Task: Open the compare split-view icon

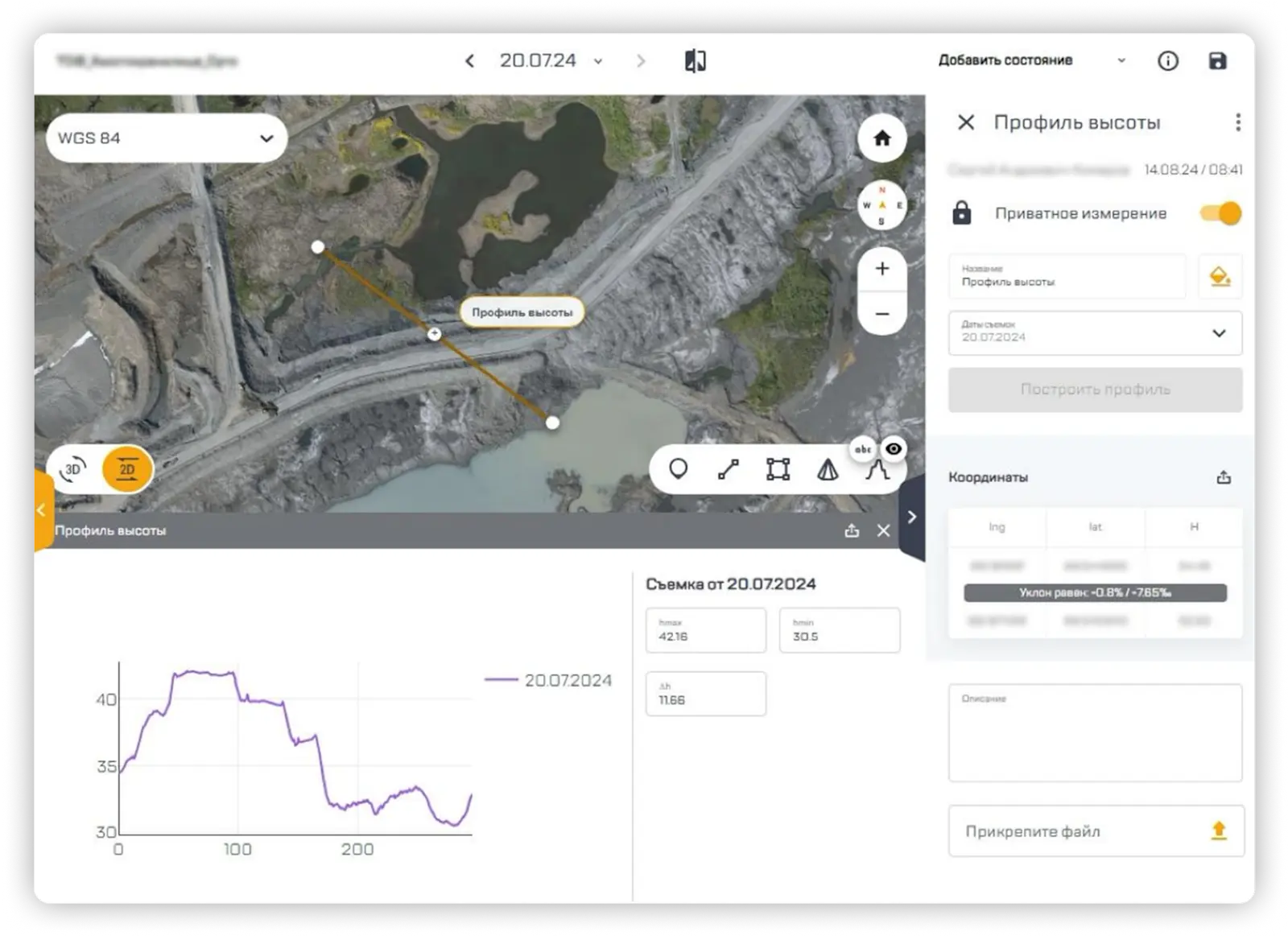Action: [x=695, y=61]
